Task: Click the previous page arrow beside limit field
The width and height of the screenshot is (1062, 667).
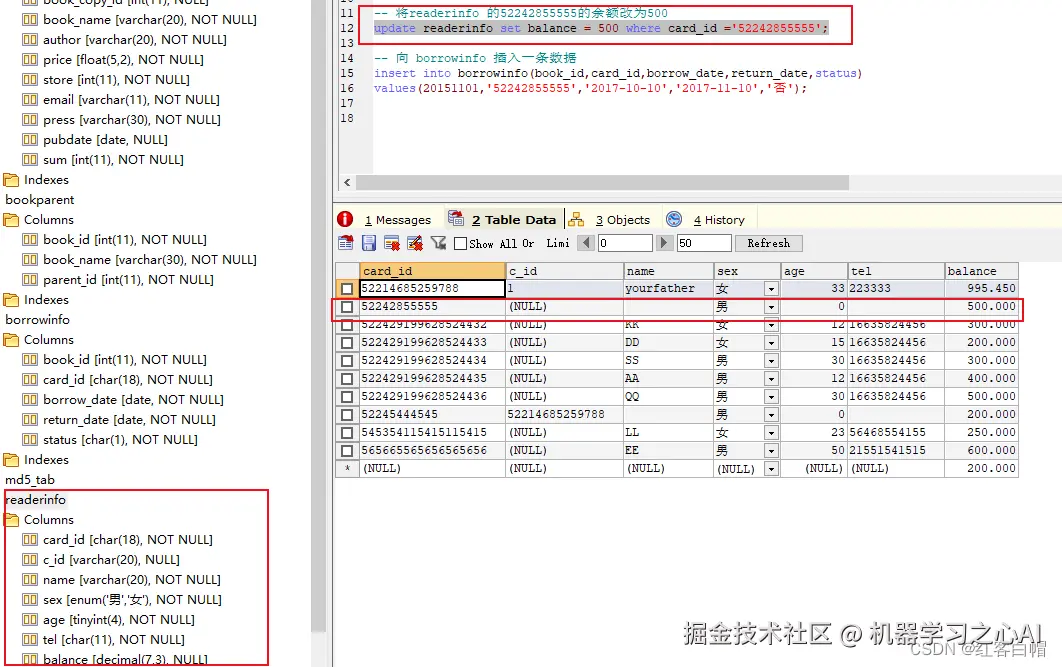Action: point(586,242)
